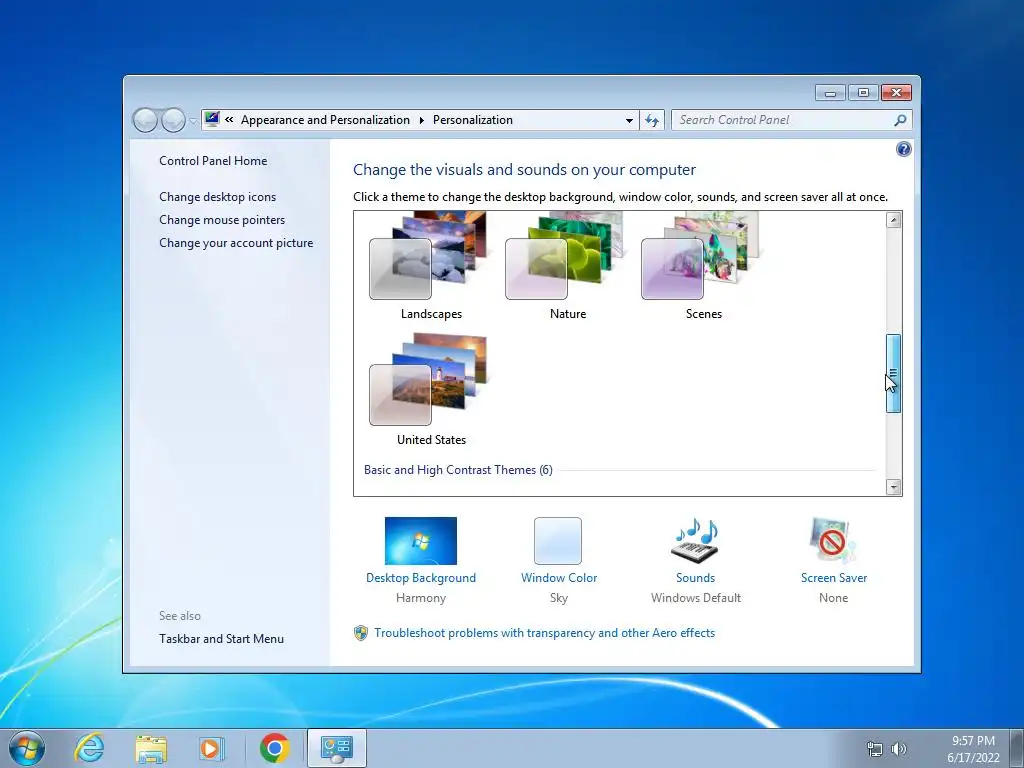Click the shield icon beside Troubleshoot link

point(360,633)
